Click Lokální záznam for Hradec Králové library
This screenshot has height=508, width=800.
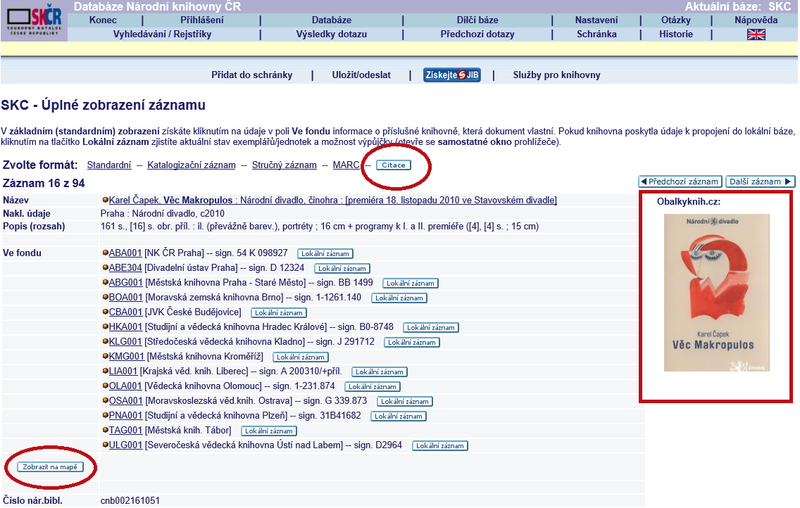point(431,327)
